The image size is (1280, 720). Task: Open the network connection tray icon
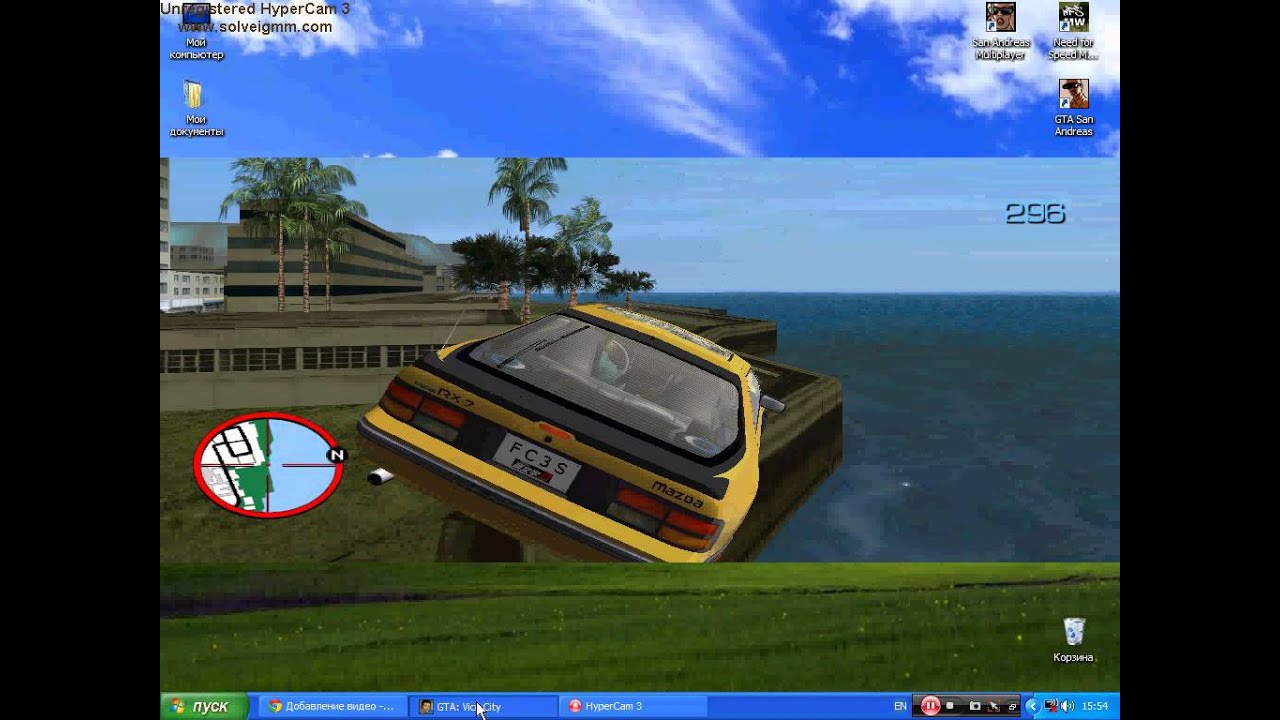1050,706
